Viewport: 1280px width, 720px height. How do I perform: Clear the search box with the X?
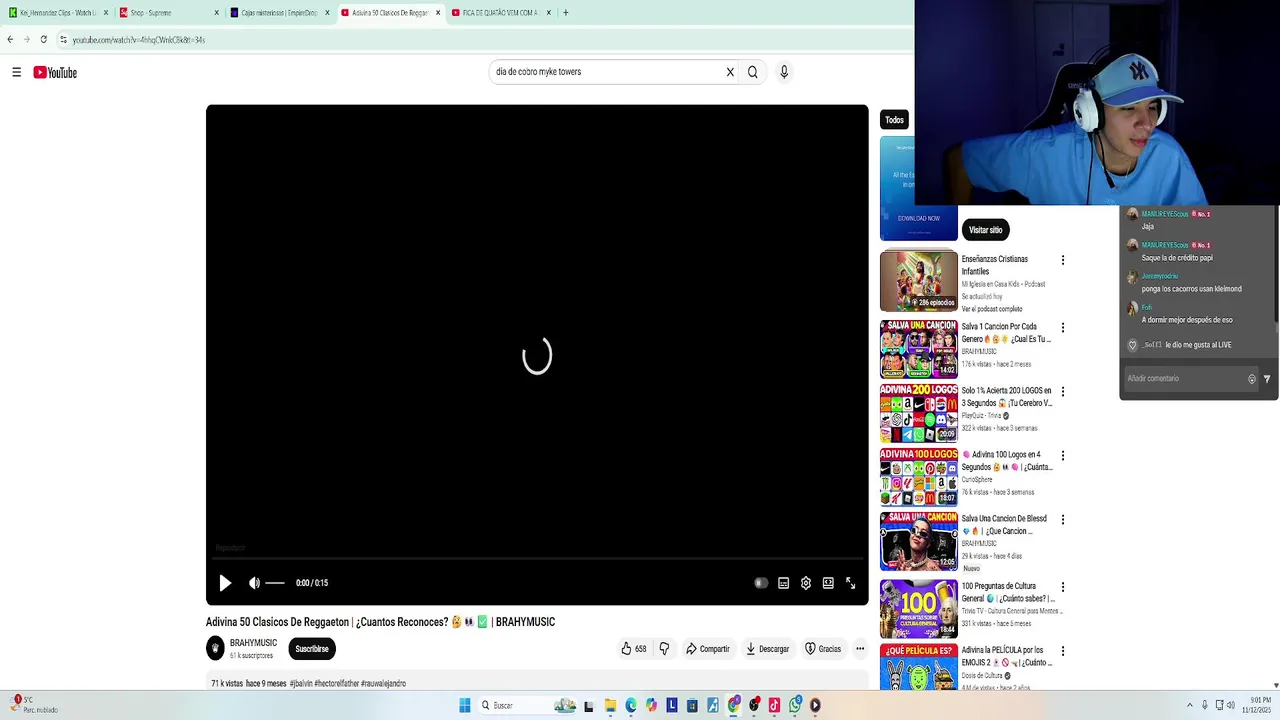tap(730, 72)
